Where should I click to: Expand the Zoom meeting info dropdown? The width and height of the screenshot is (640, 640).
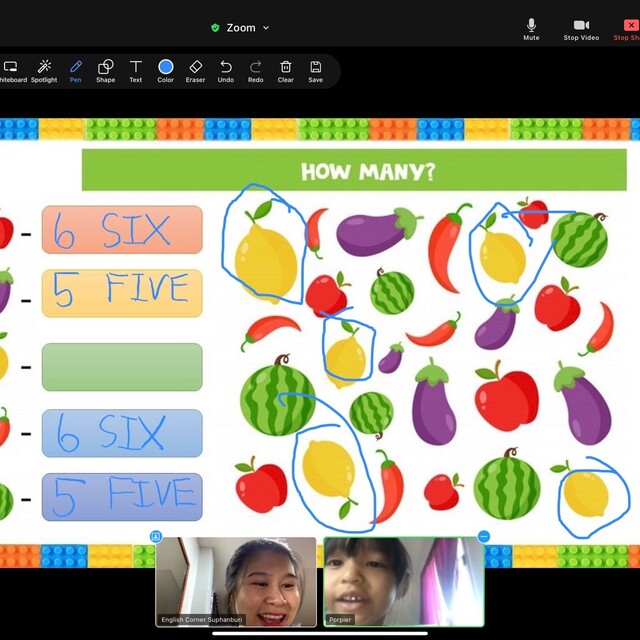tap(266, 28)
